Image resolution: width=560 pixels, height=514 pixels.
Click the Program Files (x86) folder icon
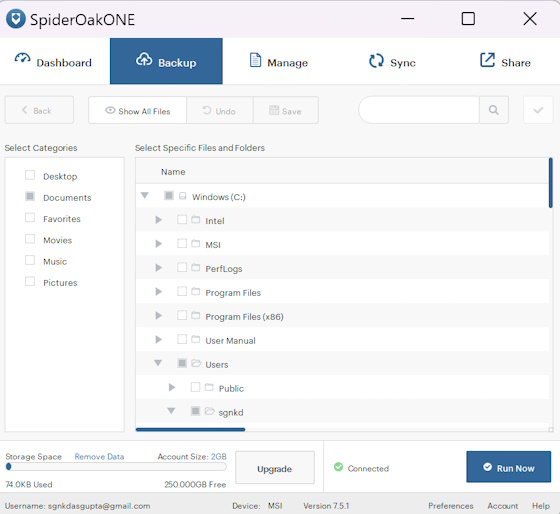coord(195,315)
